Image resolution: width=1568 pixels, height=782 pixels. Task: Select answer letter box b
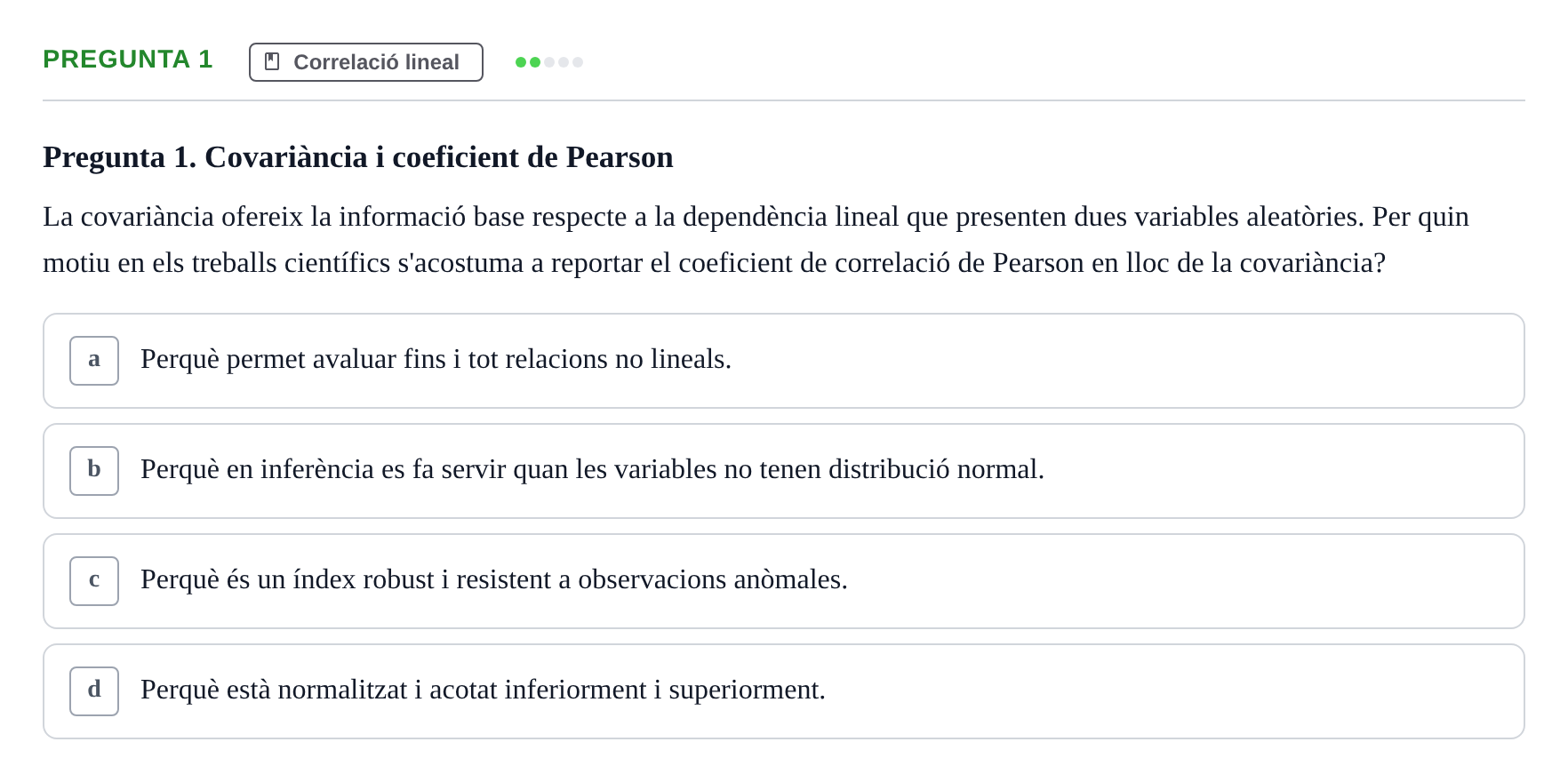94,471
